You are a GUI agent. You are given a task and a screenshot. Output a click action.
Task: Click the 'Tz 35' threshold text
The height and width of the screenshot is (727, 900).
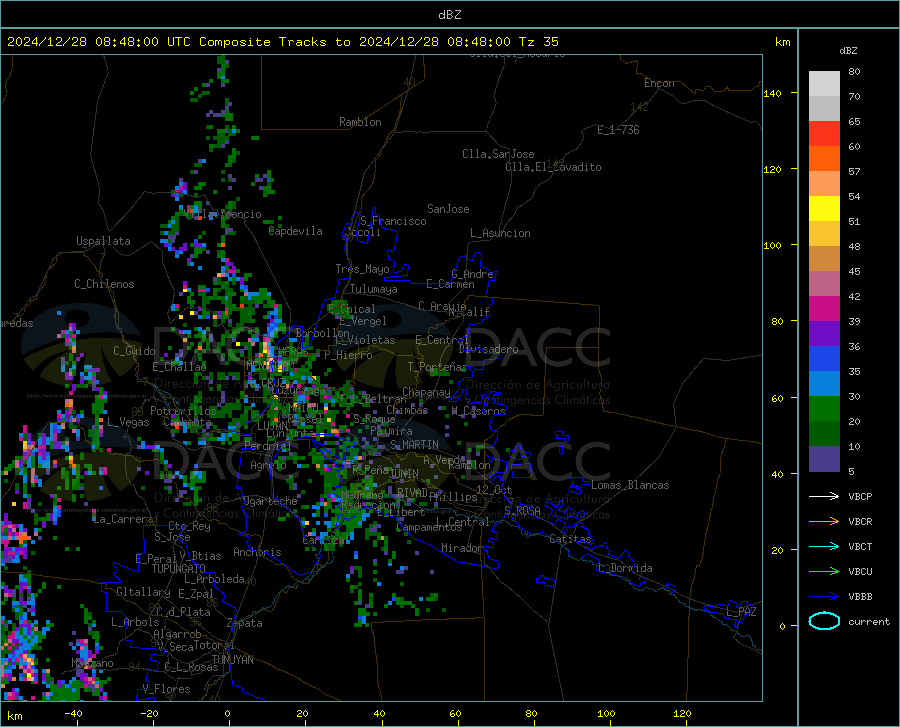click(x=538, y=42)
